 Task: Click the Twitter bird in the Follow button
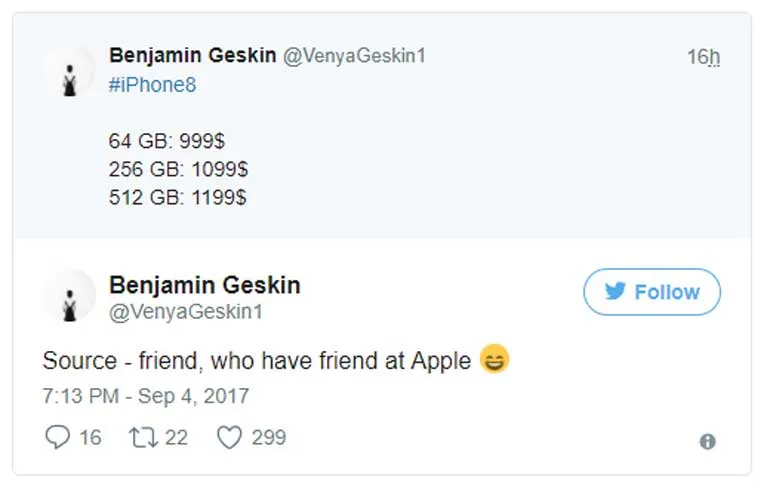point(615,292)
